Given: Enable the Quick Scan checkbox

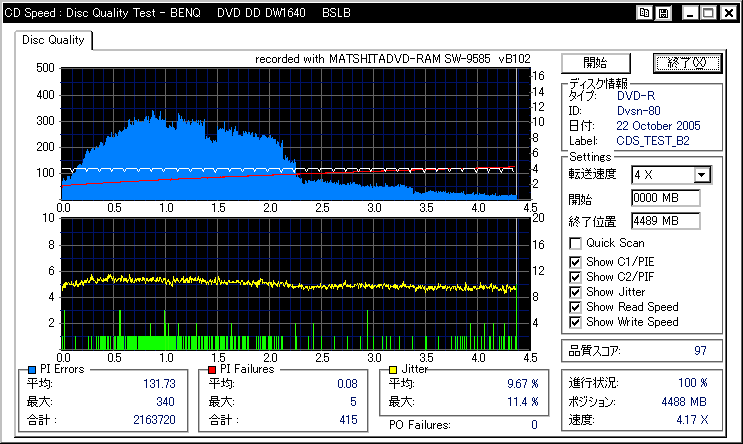Looking at the screenshot, I should [x=575, y=244].
